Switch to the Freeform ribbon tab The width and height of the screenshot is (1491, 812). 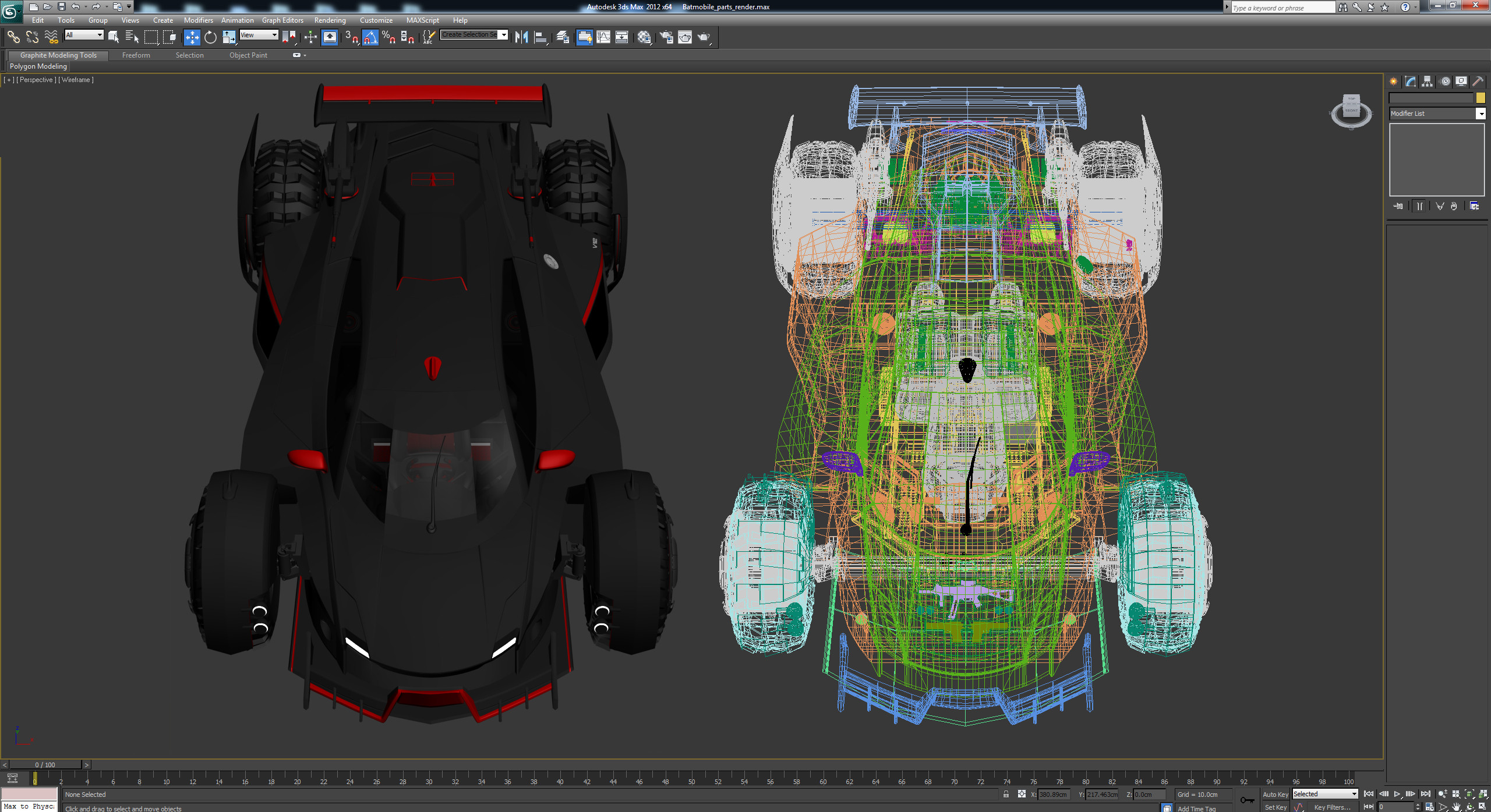click(x=136, y=55)
